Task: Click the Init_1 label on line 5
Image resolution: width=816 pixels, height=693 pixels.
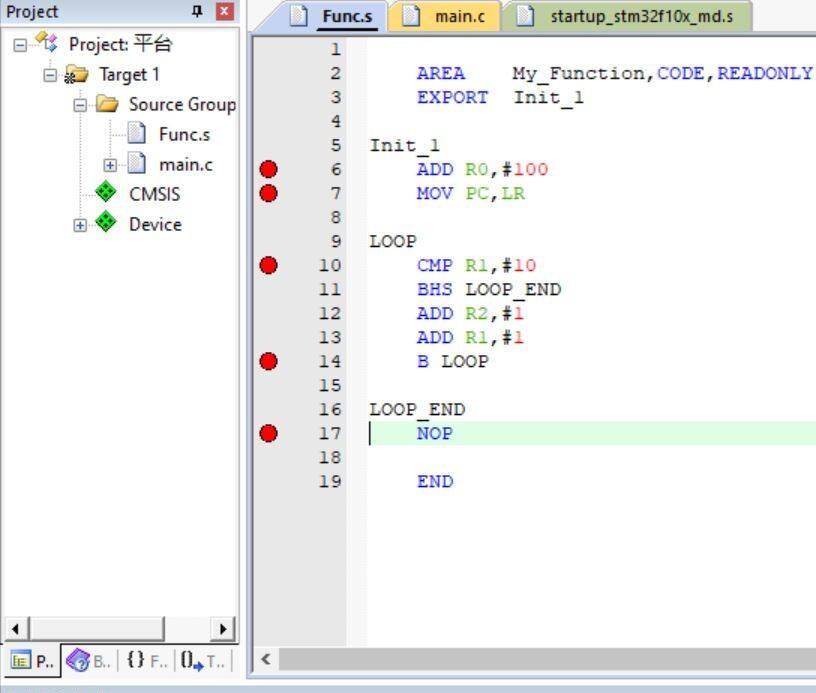Action: click(x=404, y=146)
